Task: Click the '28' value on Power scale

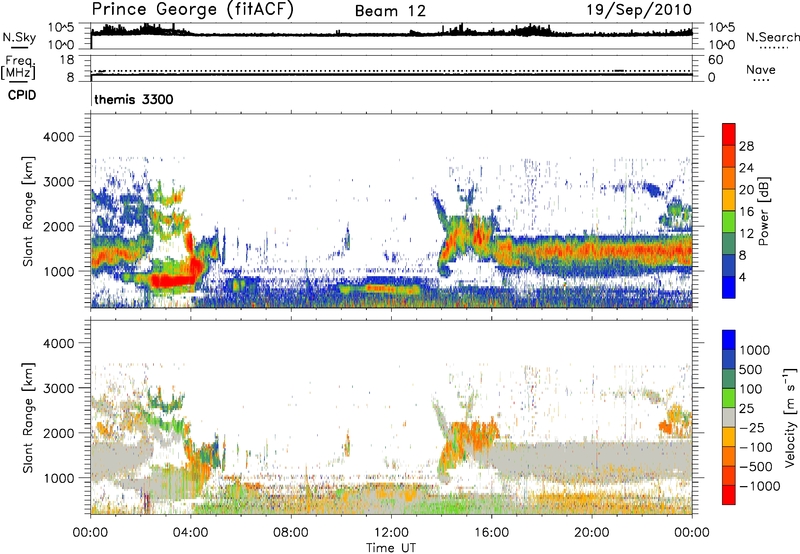Action: (x=746, y=146)
